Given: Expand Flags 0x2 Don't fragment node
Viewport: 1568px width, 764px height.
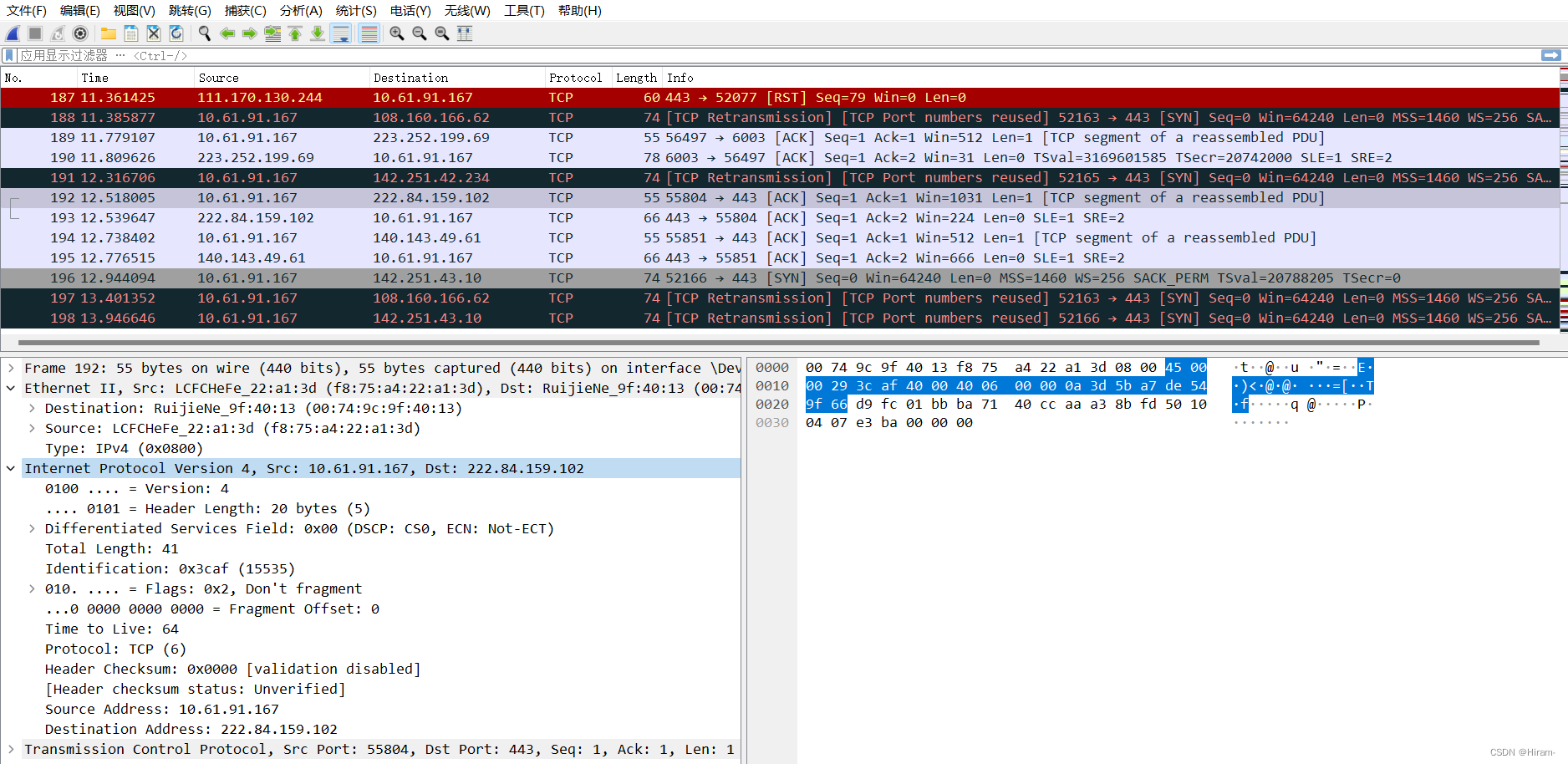Looking at the screenshot, I should pyautogui.click(x=32, y=588).
